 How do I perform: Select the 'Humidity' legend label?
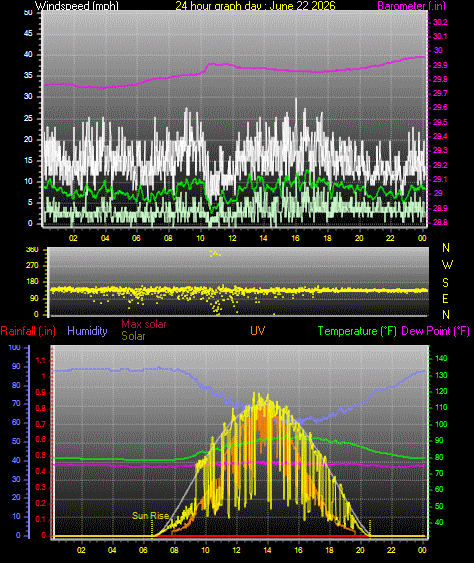click(87, 331)
